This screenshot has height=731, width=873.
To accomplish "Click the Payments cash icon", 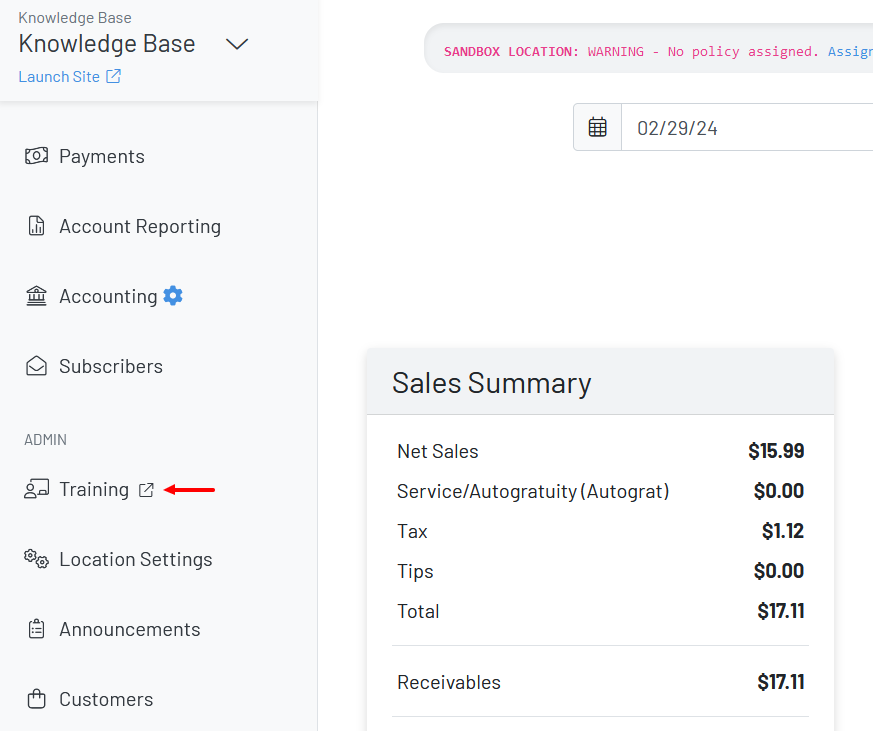I will (x=36, y=156).
